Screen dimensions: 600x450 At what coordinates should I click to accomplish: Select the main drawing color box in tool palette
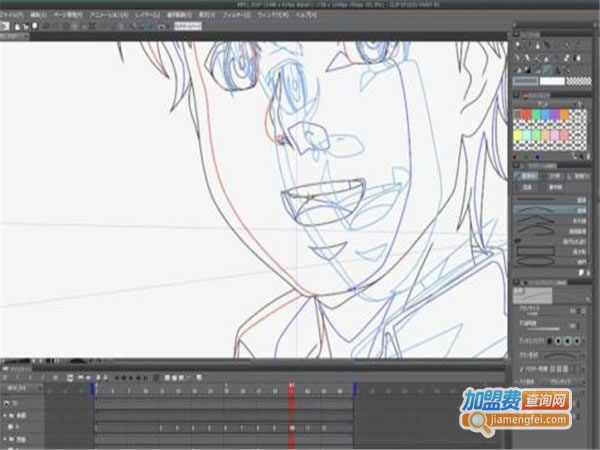[525, 81]
